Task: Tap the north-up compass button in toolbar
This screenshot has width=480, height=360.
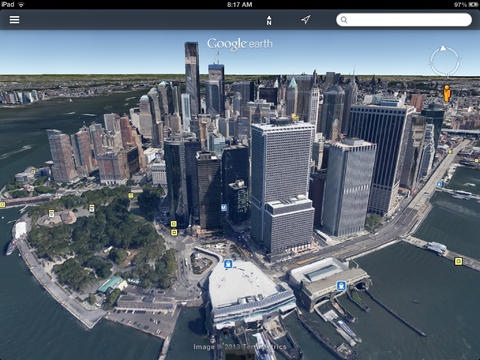Action: (269, 20)
